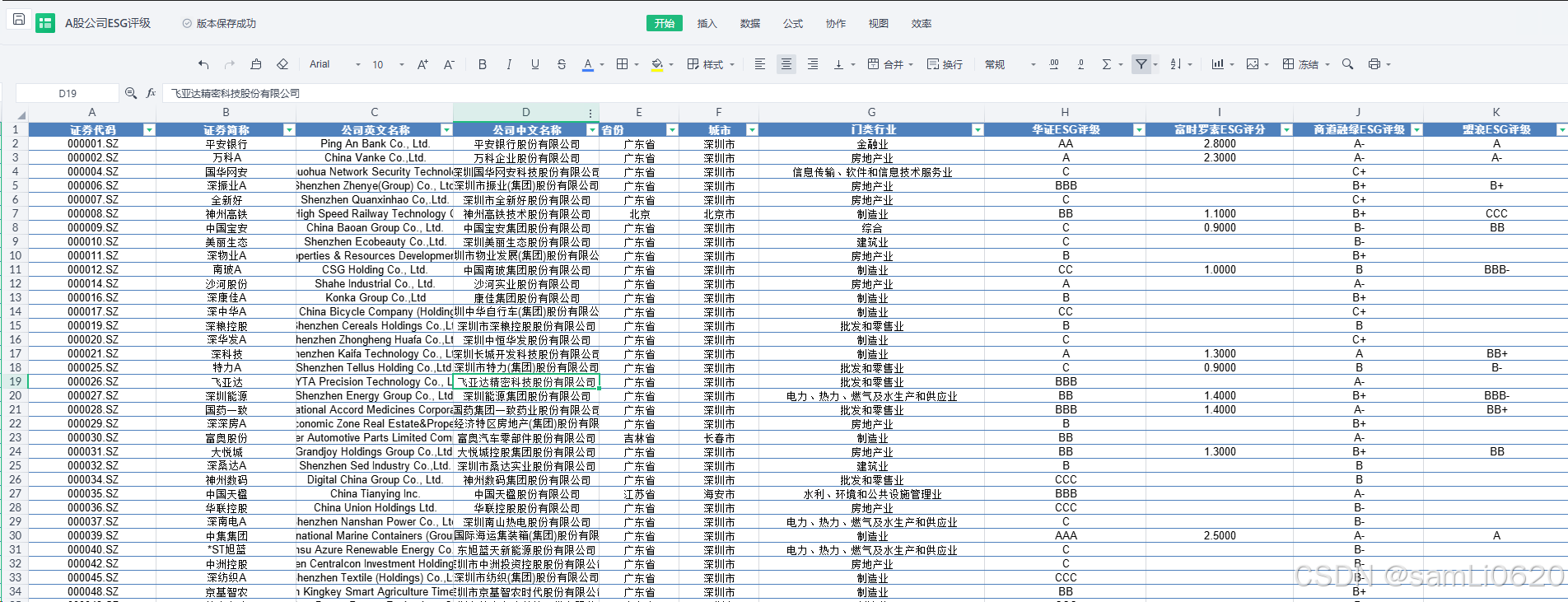Click the undo arrow icon

pyautogui.click(x=203, y=64)
